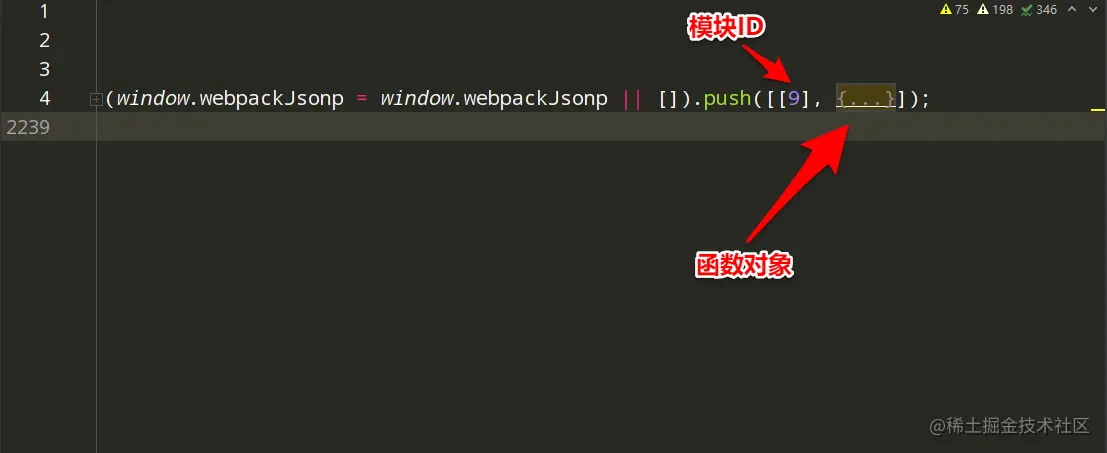
Task: Open the green typo checkmark showing 346
Action: tap(1038, 9)
